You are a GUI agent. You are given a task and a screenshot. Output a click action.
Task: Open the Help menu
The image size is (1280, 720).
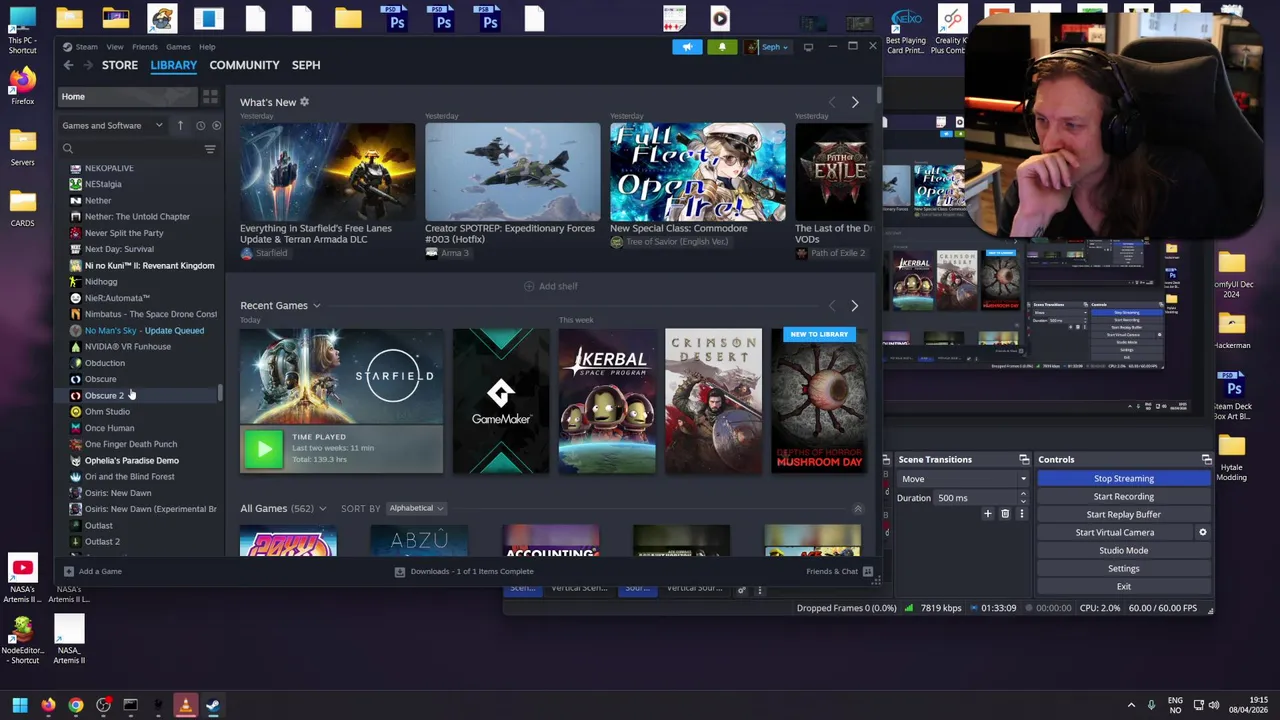pos(207,47)
